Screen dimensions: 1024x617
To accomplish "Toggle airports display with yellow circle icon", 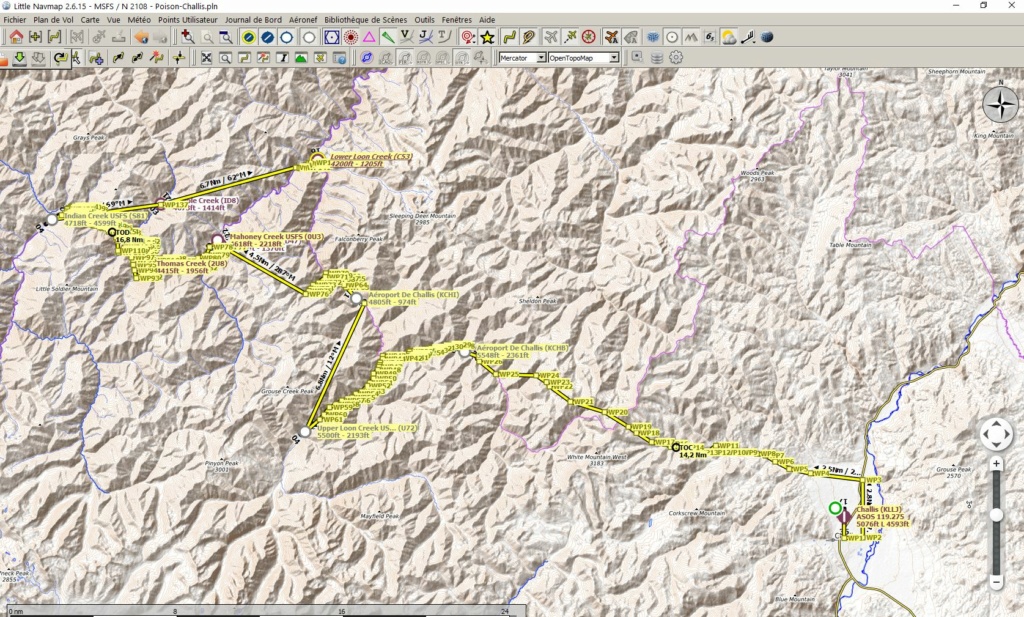I will click(x=248, y=37).
